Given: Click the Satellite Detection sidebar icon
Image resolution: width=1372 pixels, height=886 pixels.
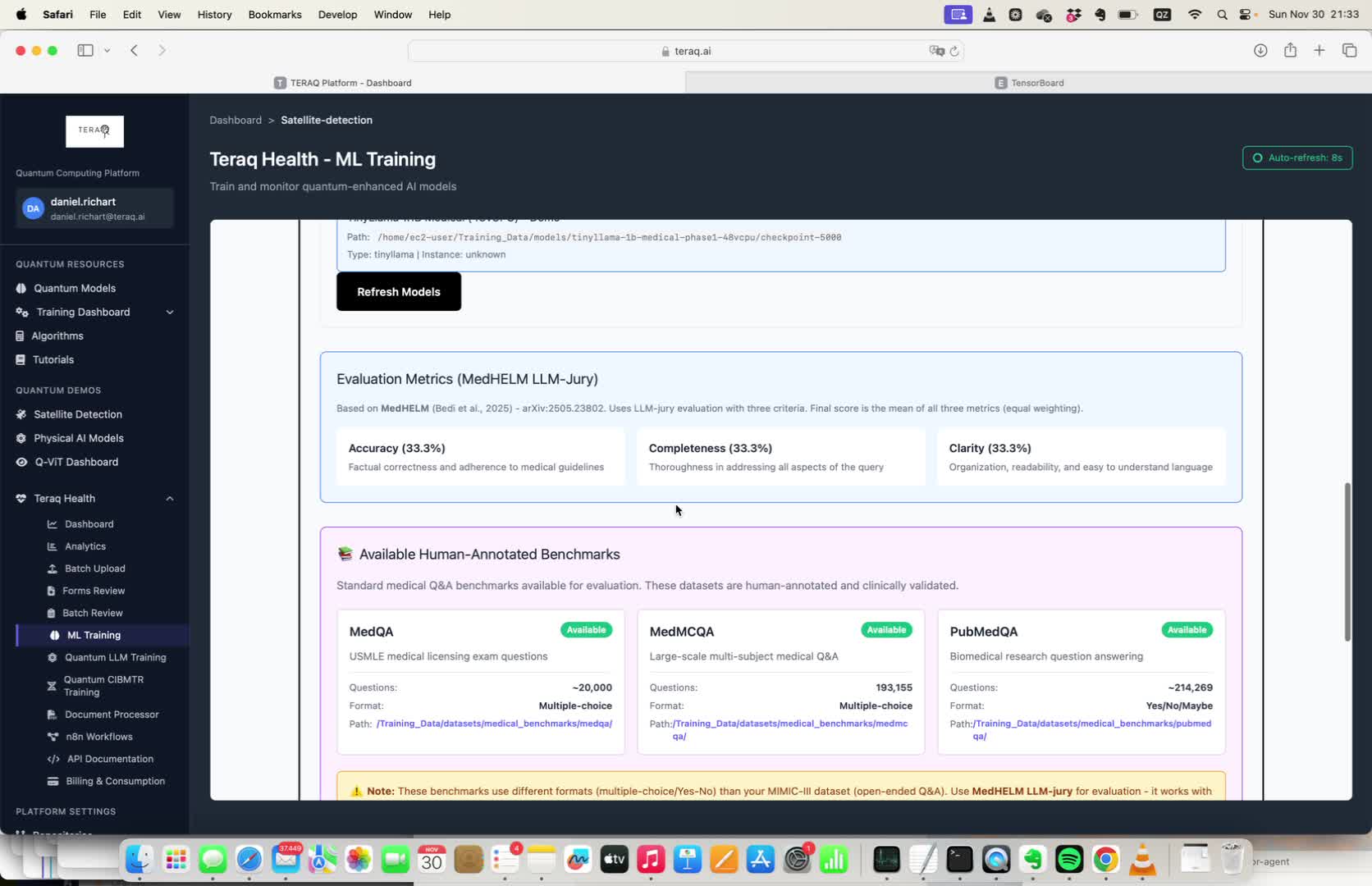Looking at the screenshot, I should pos(21,415).
